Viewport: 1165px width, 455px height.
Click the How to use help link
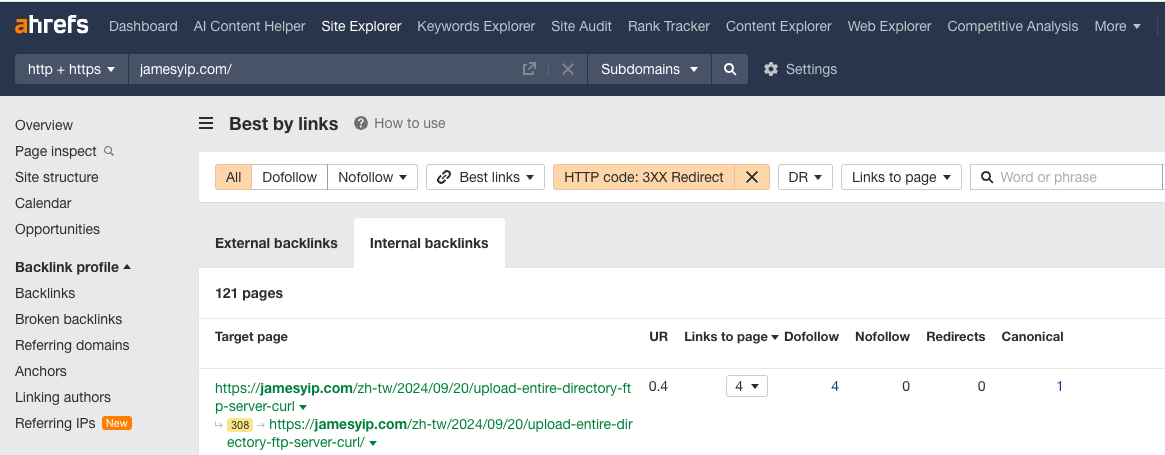[x=400, y=123]
